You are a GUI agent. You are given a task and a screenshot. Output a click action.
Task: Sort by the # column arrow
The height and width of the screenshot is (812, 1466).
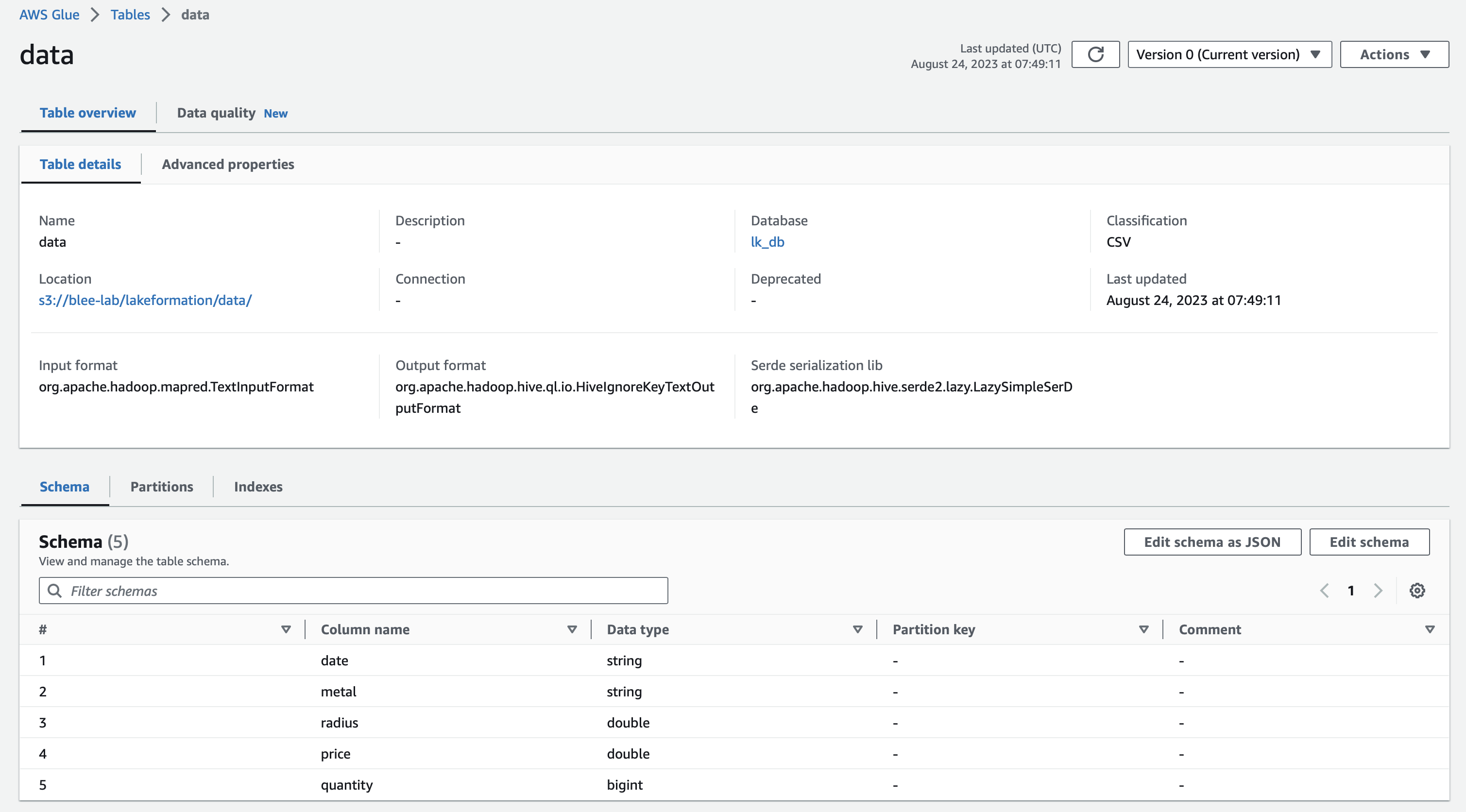[286, 629]
